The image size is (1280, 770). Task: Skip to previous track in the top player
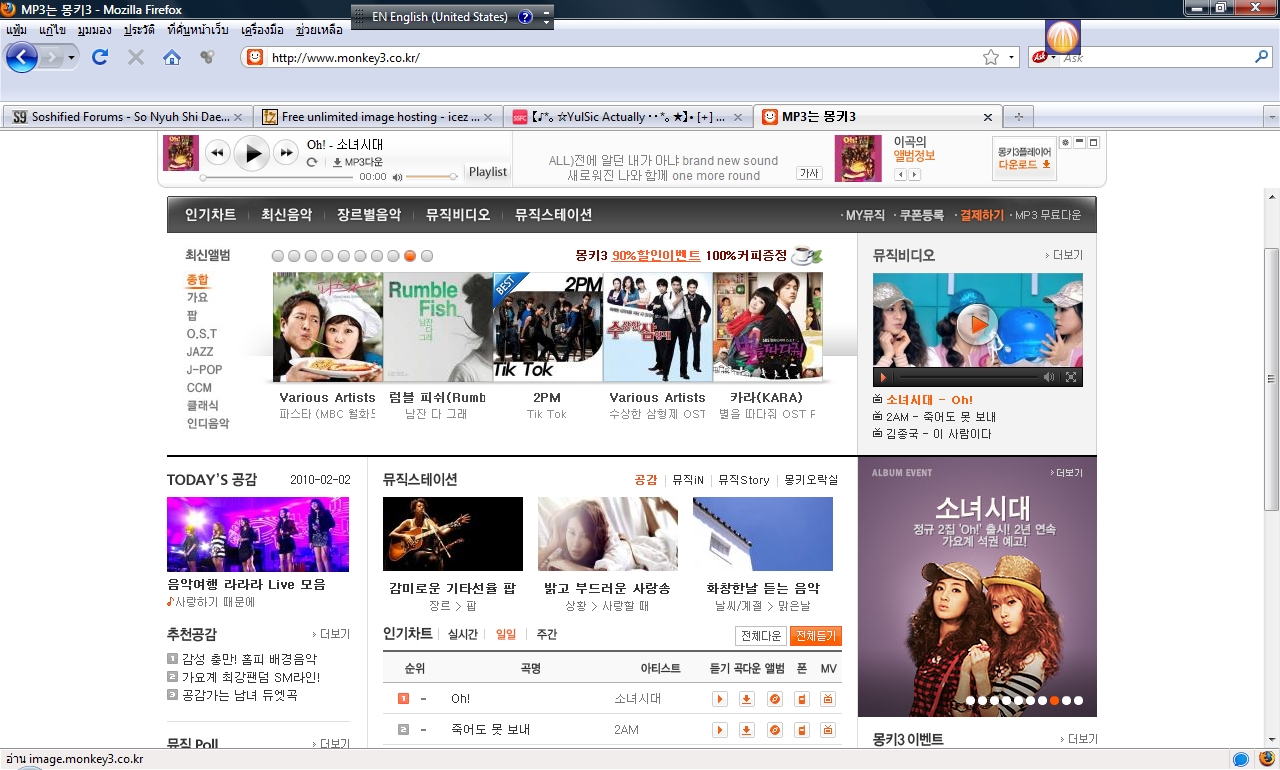tap(217, 153)
